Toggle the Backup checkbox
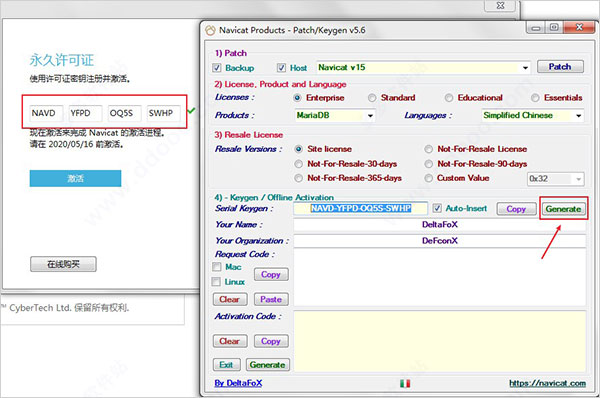The image size is (600, 398). 217,68
